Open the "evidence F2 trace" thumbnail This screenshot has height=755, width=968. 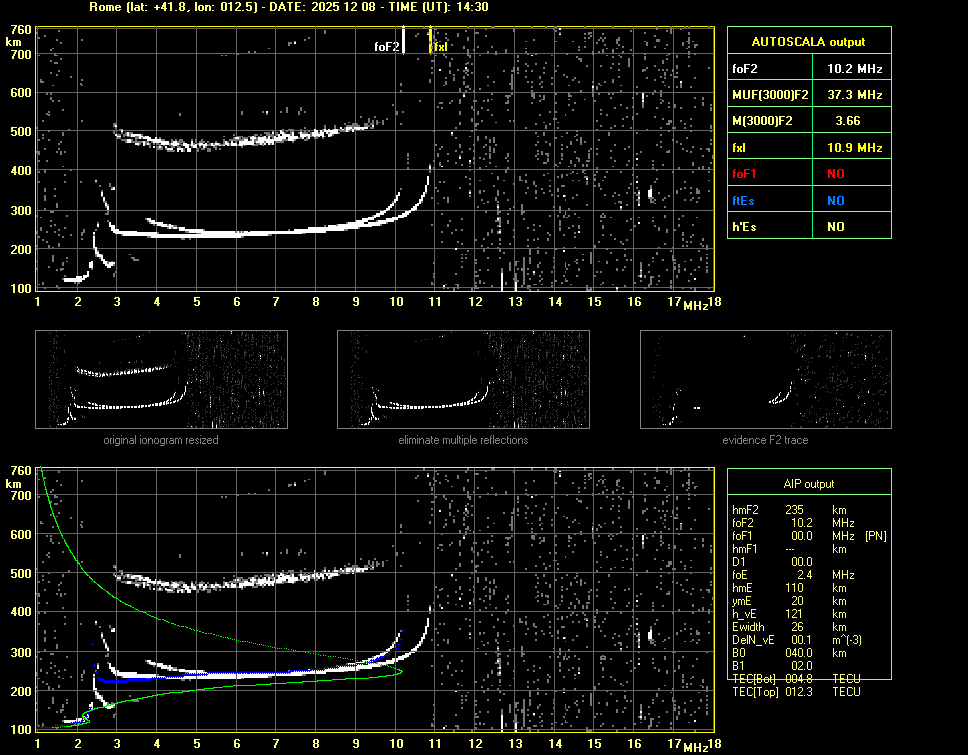tap(765, 379)
